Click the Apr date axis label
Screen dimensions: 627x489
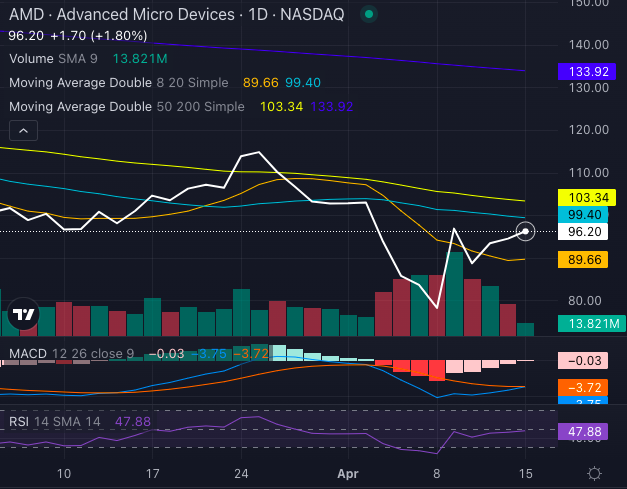[x=348, y=474]
